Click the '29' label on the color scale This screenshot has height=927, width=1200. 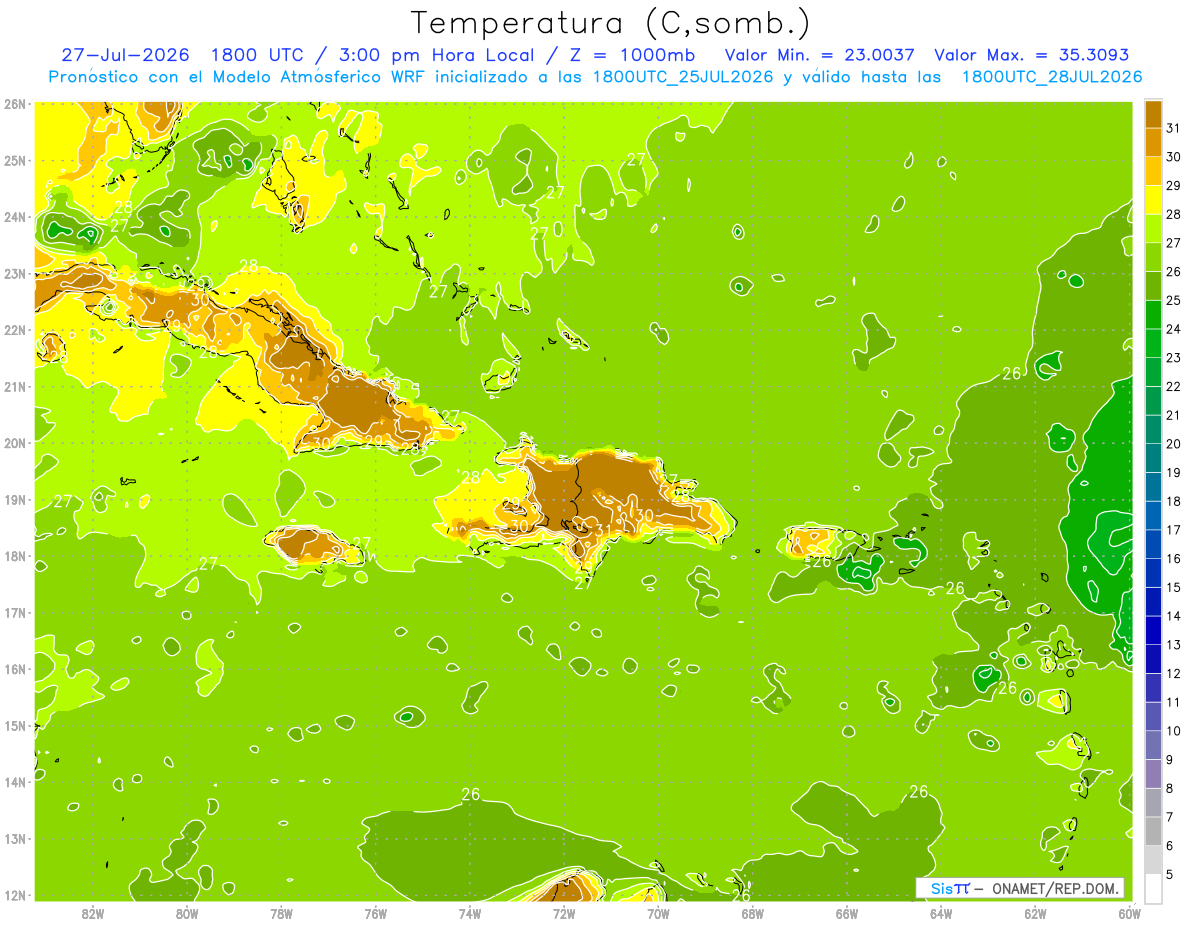coord(1173,185)
